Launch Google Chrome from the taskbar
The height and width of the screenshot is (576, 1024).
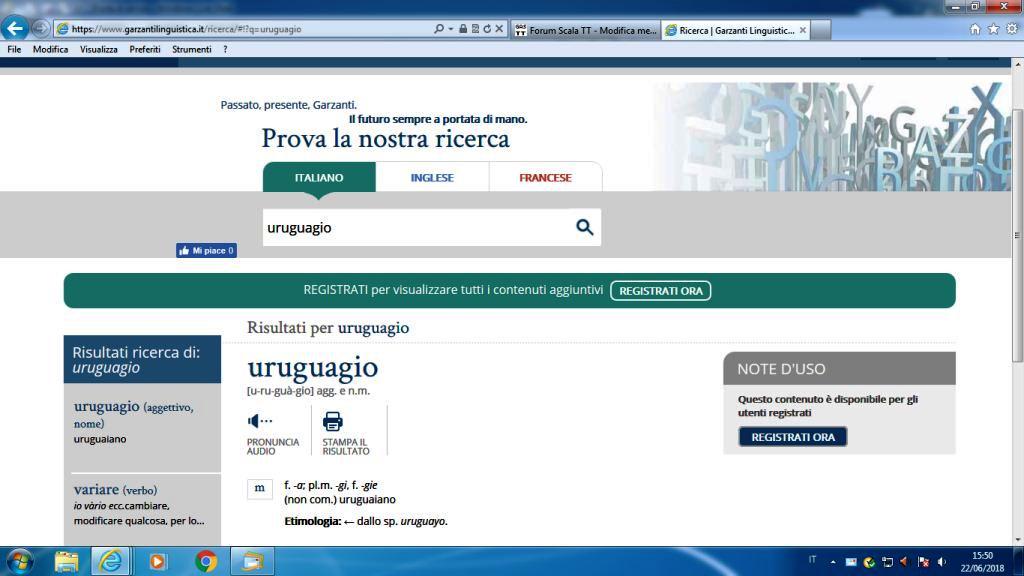[206, 561]
